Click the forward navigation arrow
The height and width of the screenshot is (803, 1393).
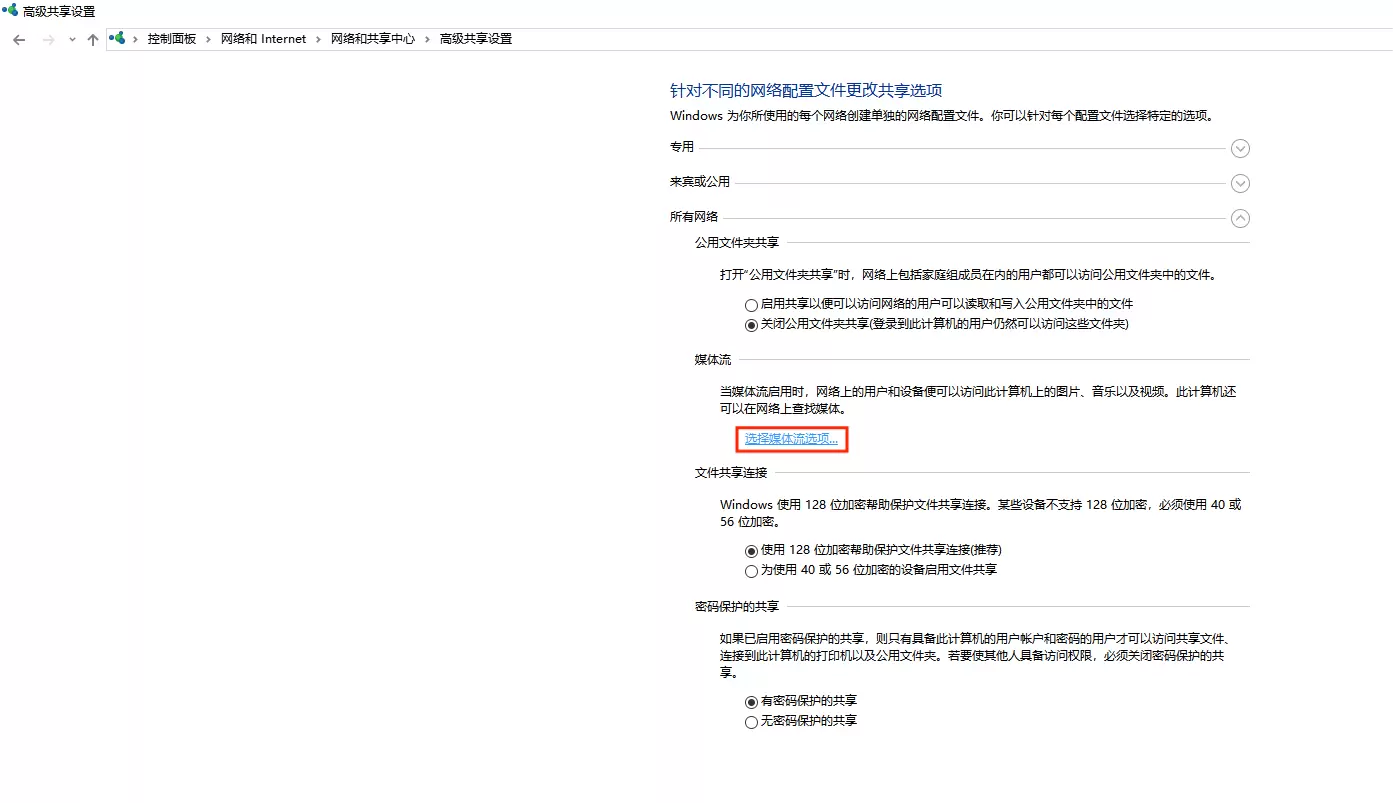(x=48, y=39)
